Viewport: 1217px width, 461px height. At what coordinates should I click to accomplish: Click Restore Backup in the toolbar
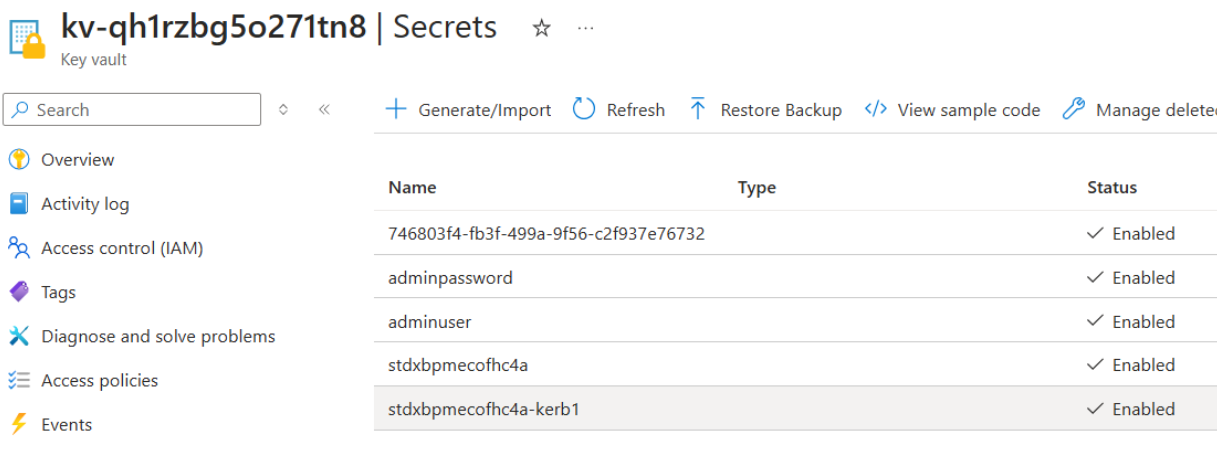point(766,110)
